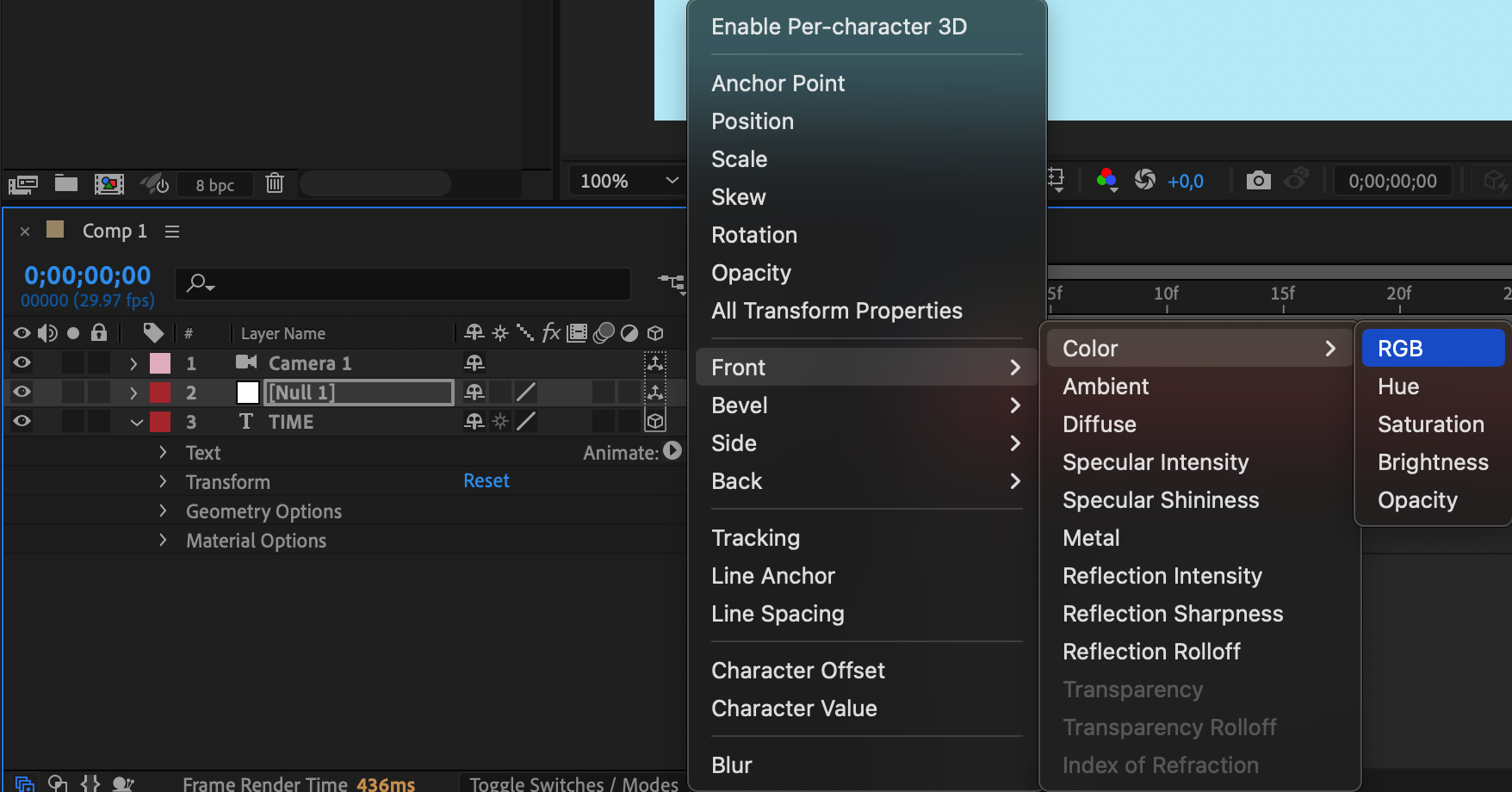Open the Interpret Footage icon
Viewport: 1512px width, 792px height.
tap(23, 184)
